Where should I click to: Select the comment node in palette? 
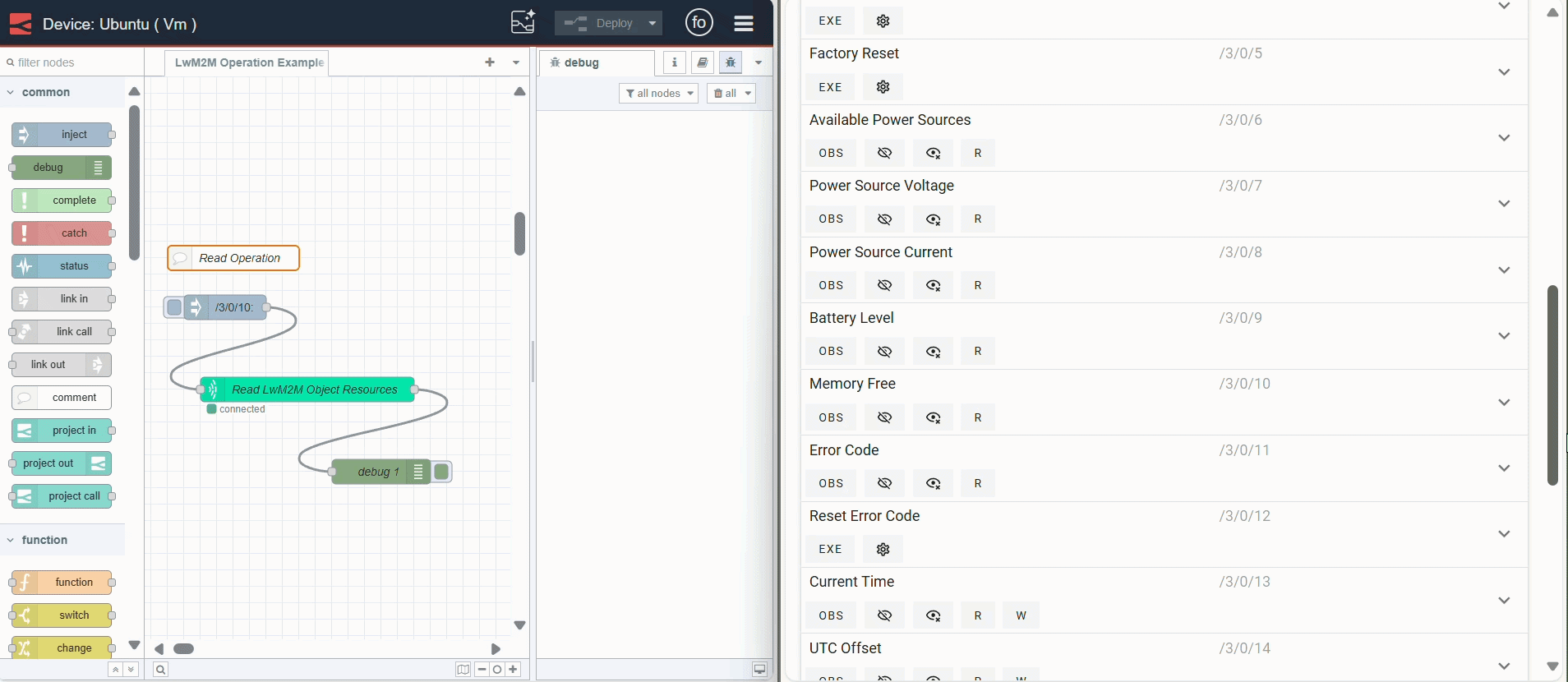[x=62, y=398]
